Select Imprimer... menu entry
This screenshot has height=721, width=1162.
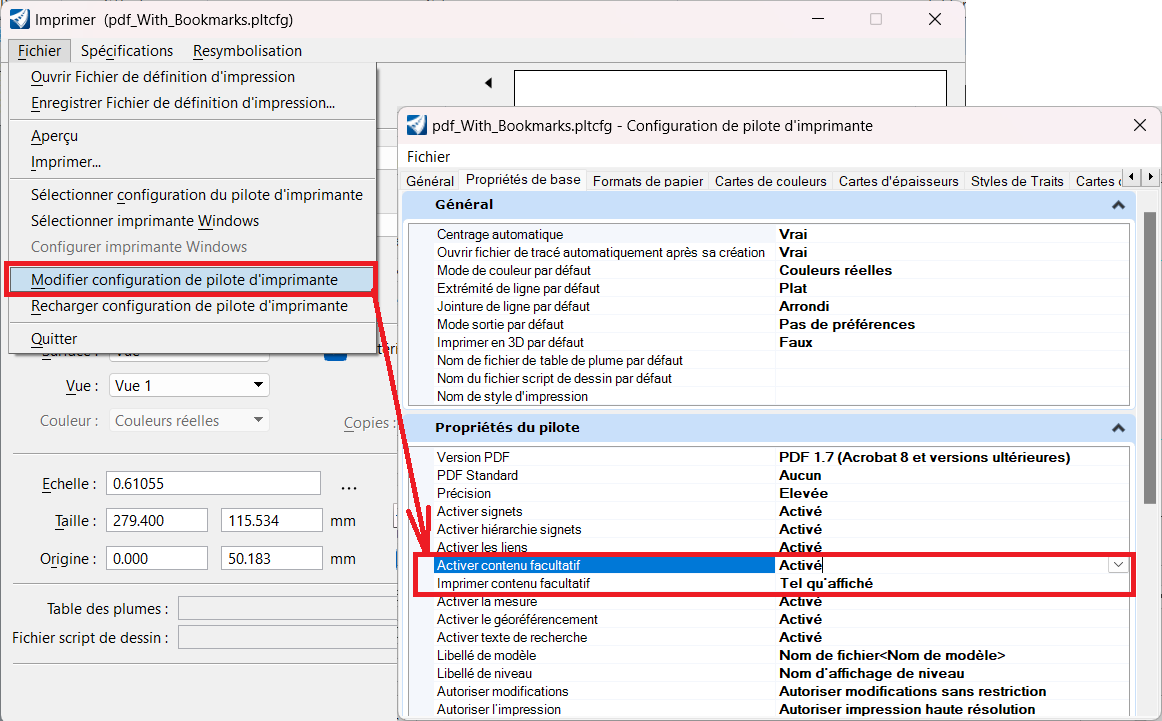66,162
